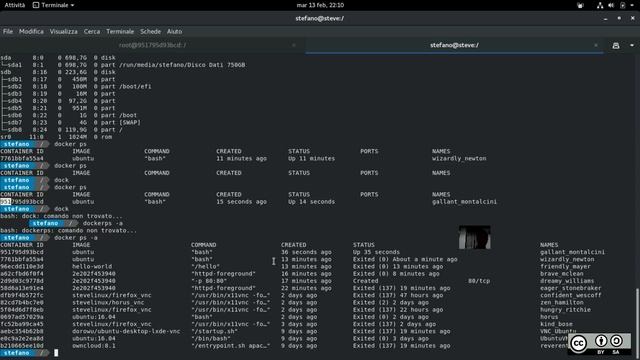Open the File menu
640x360 pixels.
click(8, 31)
